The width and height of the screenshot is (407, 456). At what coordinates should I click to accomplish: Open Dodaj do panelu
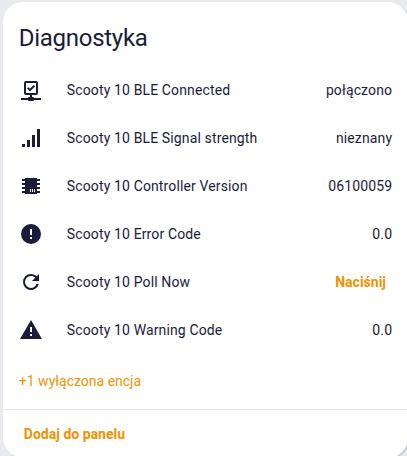point(74,434)
